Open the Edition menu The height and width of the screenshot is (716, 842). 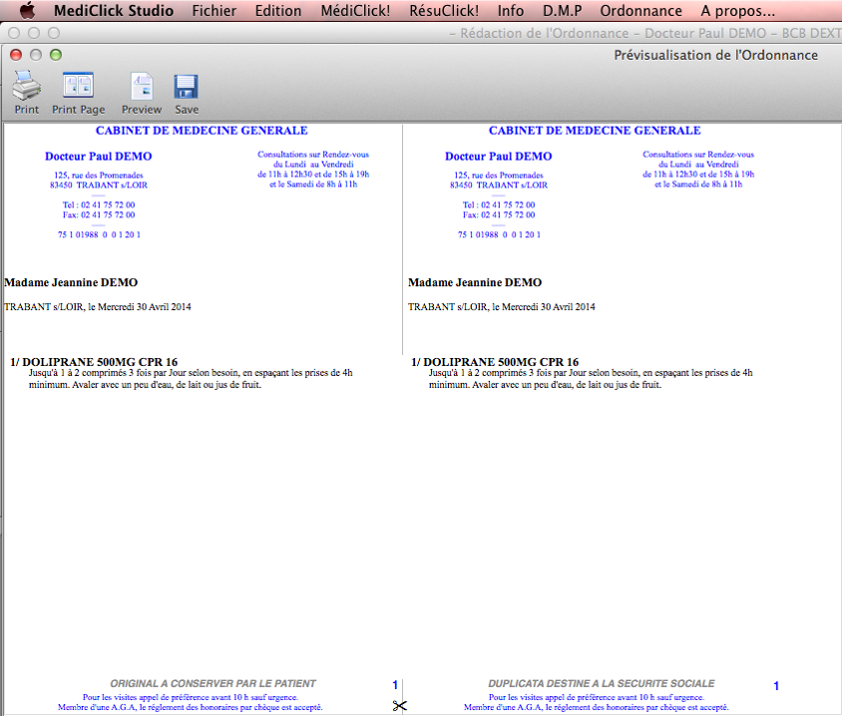pos(278,11)
